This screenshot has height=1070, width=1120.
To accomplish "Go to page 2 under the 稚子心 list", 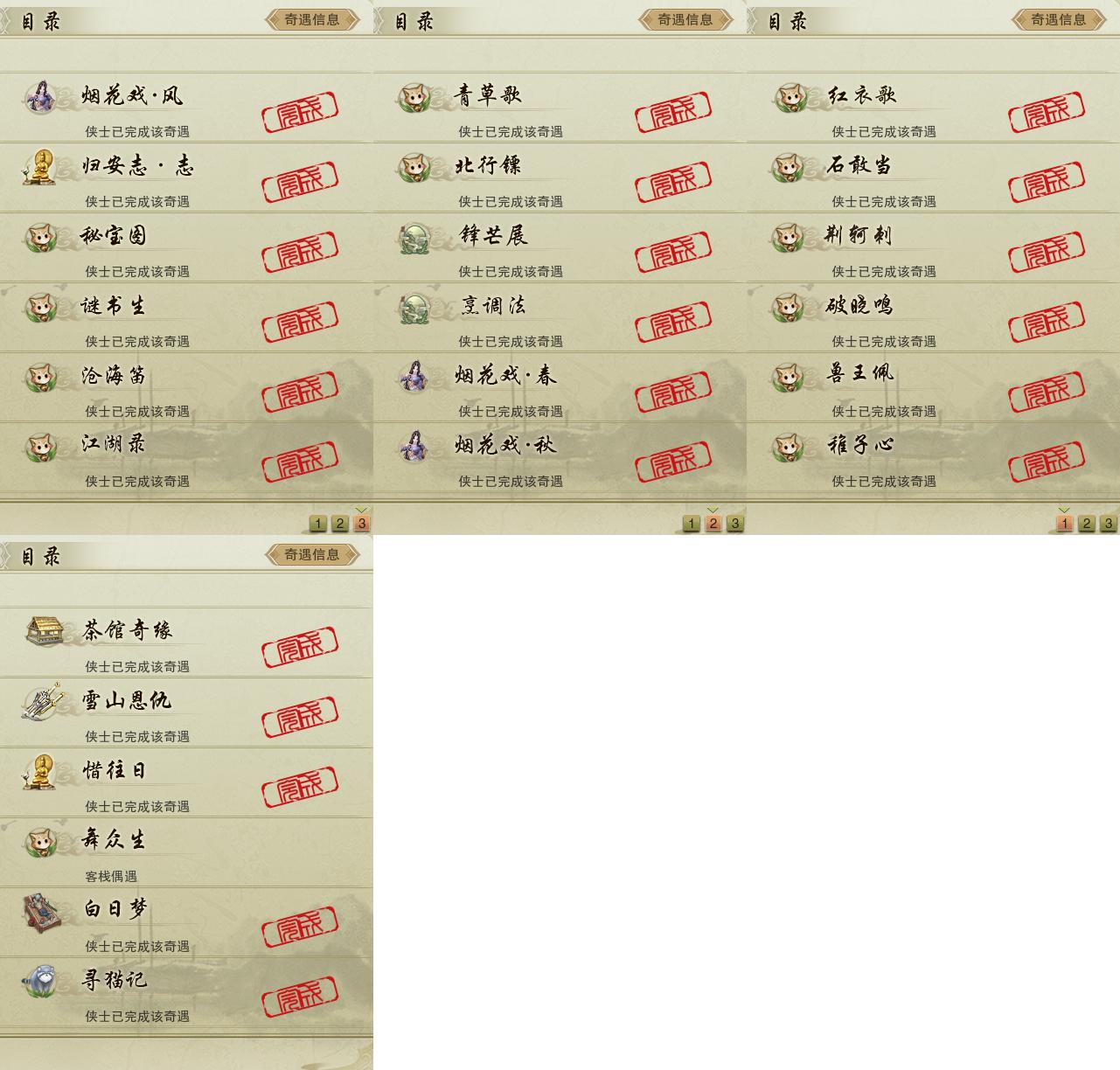I will click(1087, 524).
